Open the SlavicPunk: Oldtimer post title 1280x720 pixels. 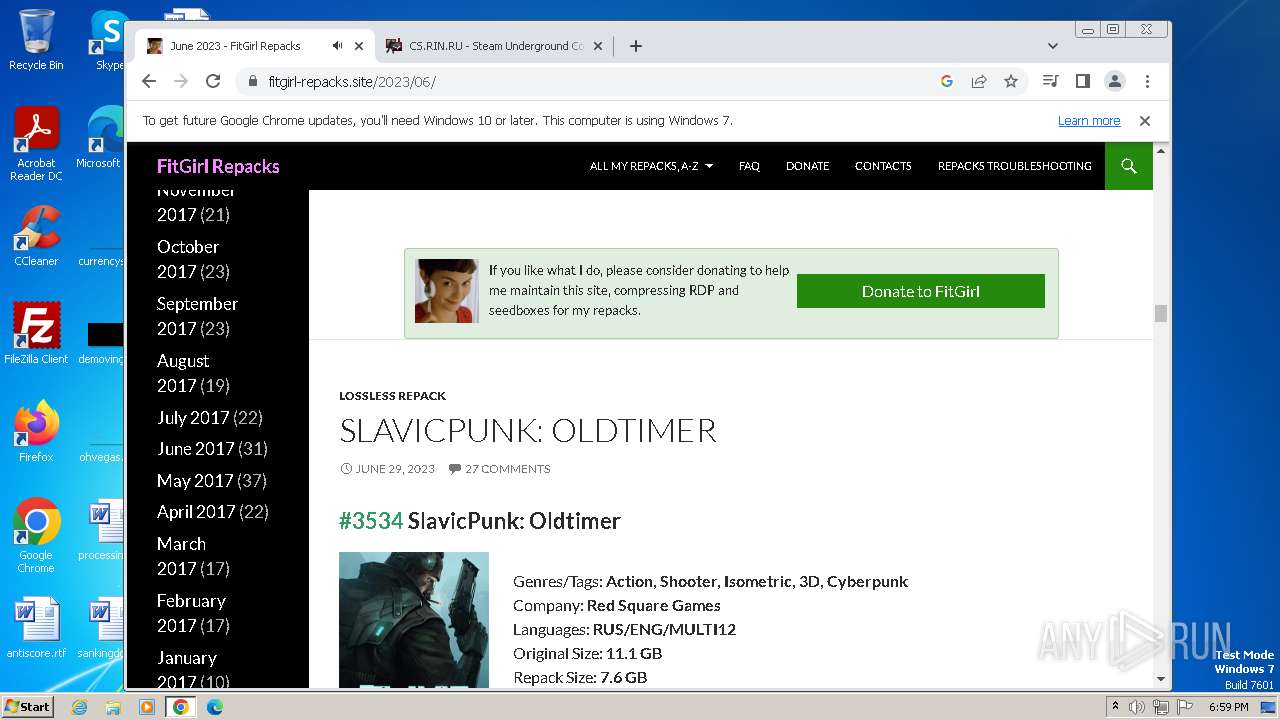tap(528, 430)
